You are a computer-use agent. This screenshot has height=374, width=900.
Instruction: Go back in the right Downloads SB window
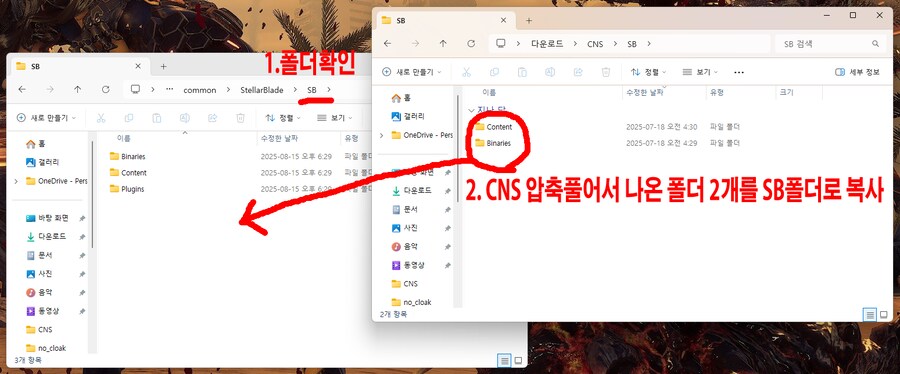tap(387, 44)
